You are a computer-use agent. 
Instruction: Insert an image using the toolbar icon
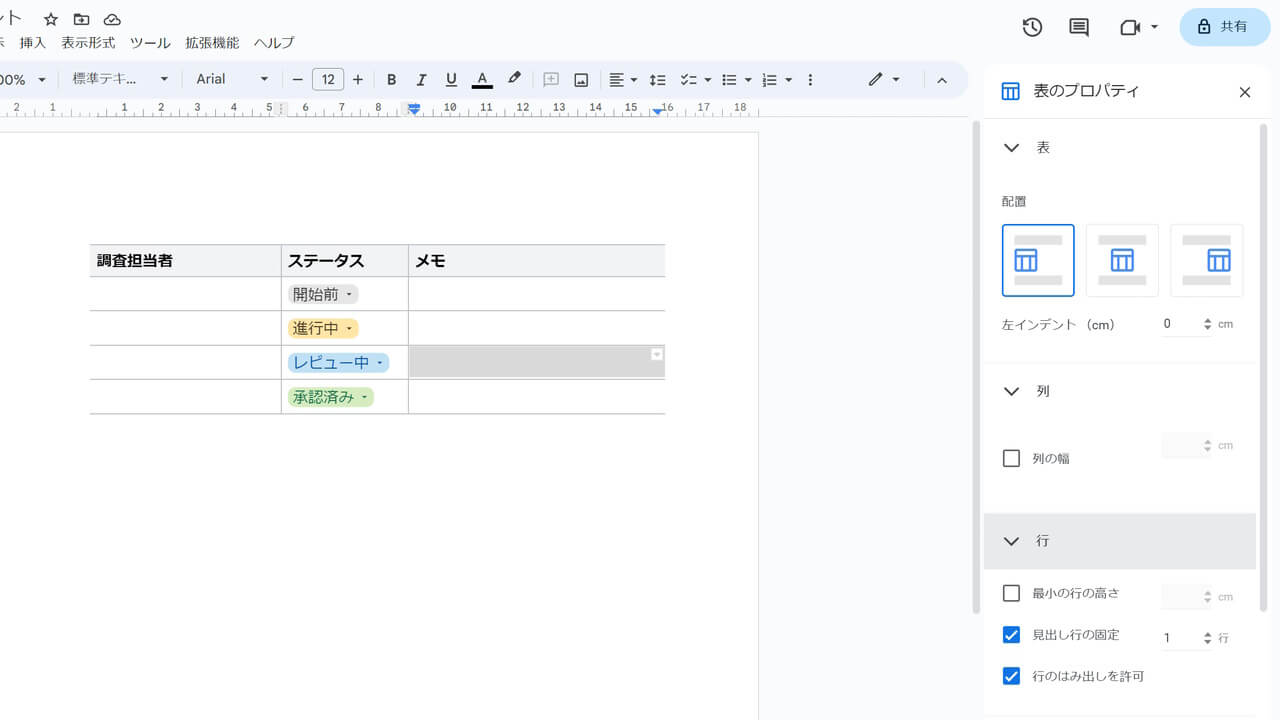pyautogui.click(x=581, y=79)
